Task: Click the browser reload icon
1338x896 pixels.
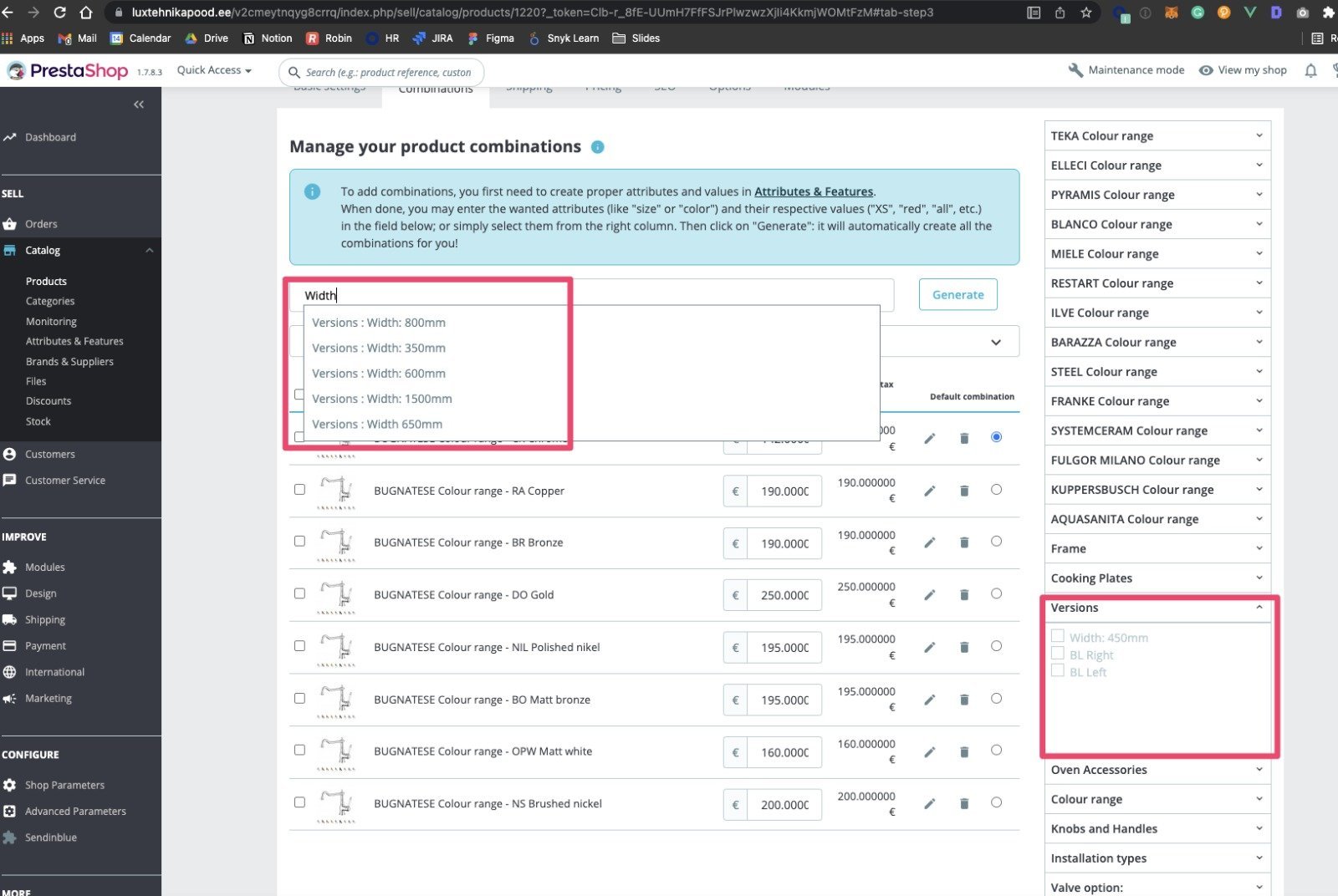Action: (x=60, y=13)
